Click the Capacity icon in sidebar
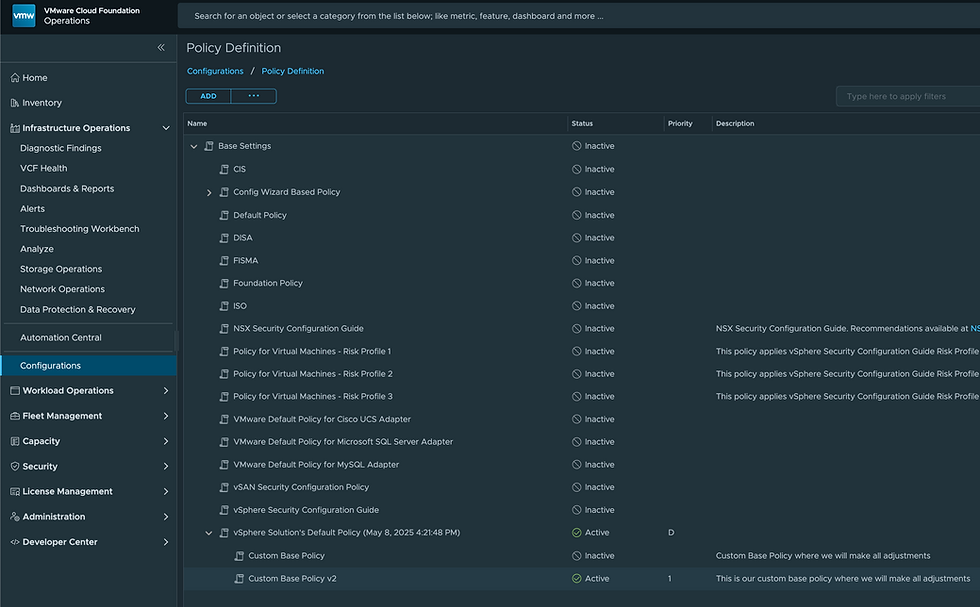Screen dimensions: 980x607 [14, 441]
